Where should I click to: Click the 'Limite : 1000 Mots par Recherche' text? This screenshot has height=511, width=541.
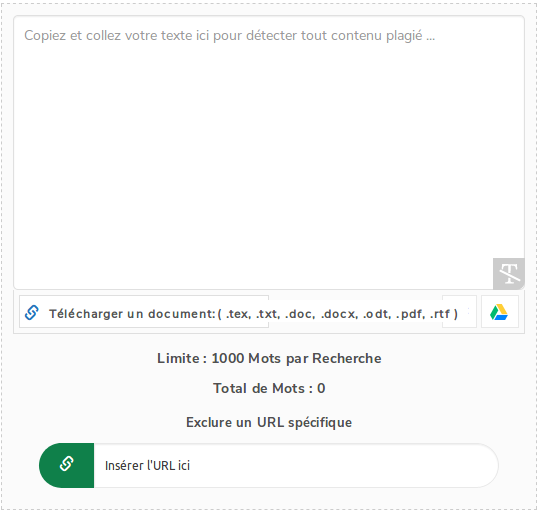pos(269,358)
